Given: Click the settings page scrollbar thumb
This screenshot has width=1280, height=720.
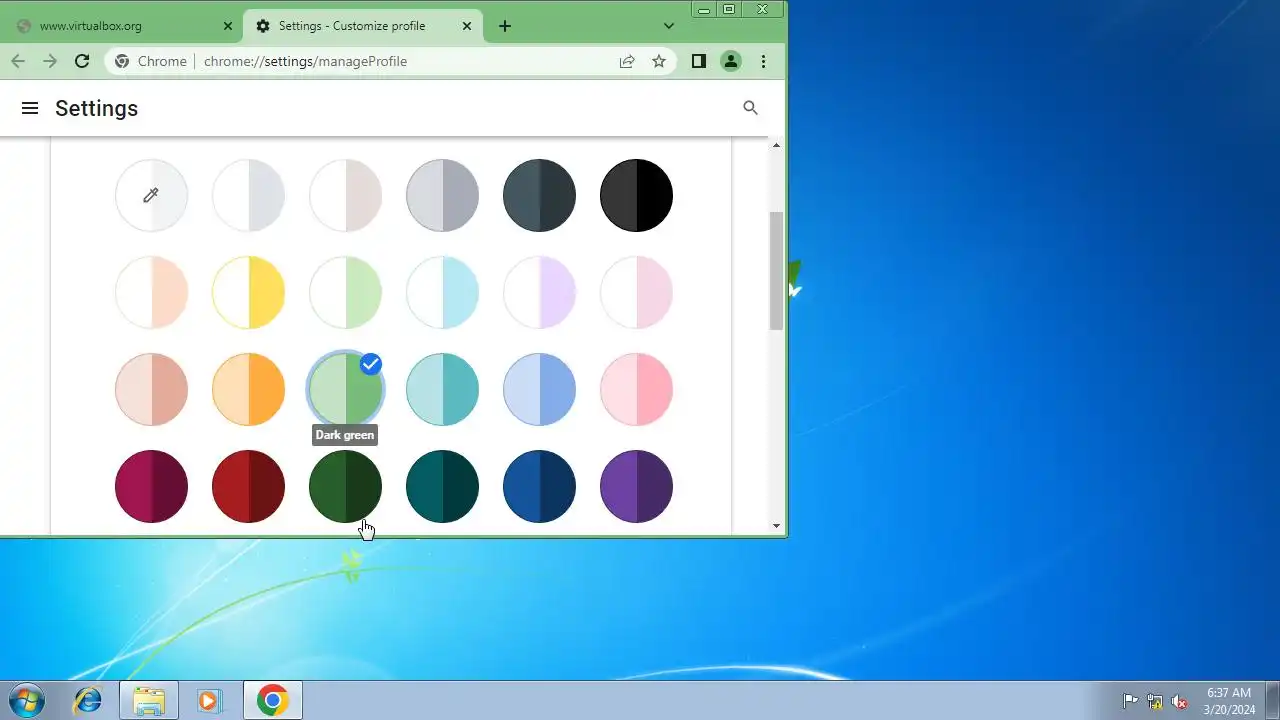Looking at the screenshot, I should pyautogui.click(x=776, y=271).
